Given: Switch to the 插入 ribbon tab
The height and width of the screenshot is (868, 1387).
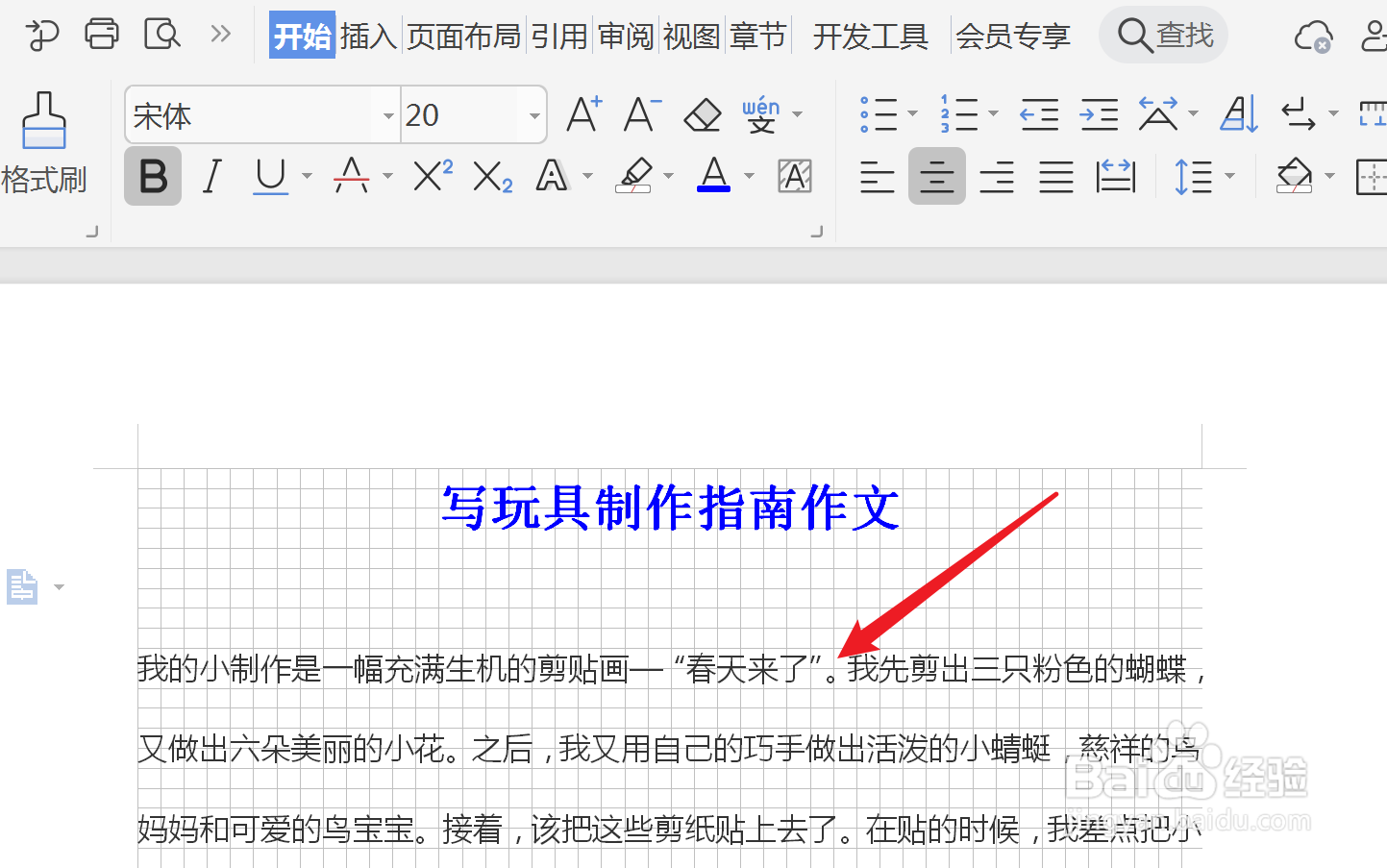Looking at the screenshot, I should coord(368,35).
